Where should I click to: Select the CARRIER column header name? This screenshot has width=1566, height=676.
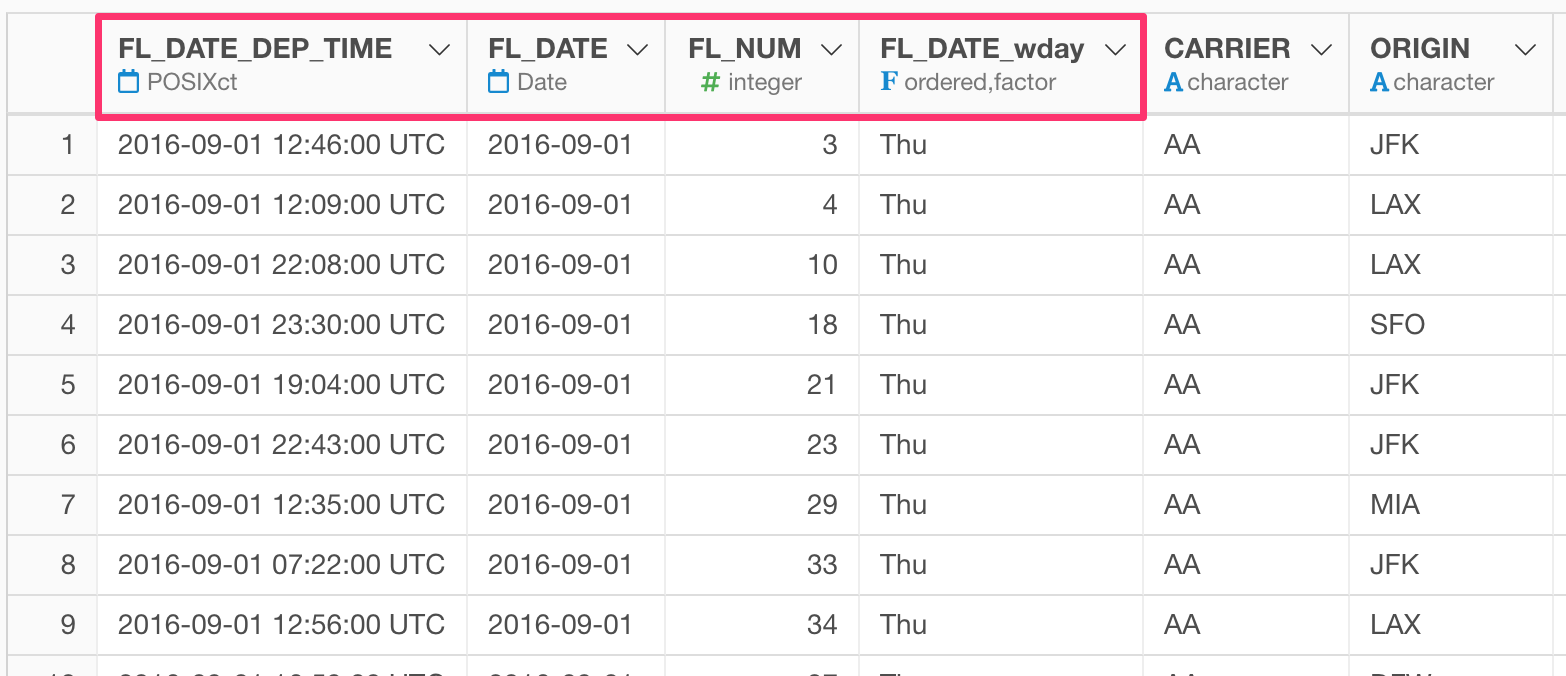click(1227, 48)
